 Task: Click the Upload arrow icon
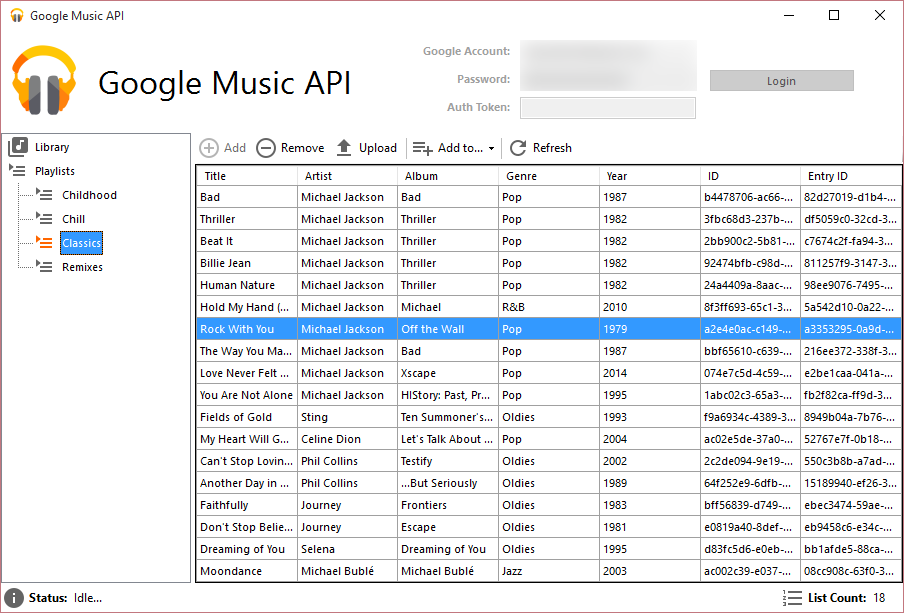(344, 148)
